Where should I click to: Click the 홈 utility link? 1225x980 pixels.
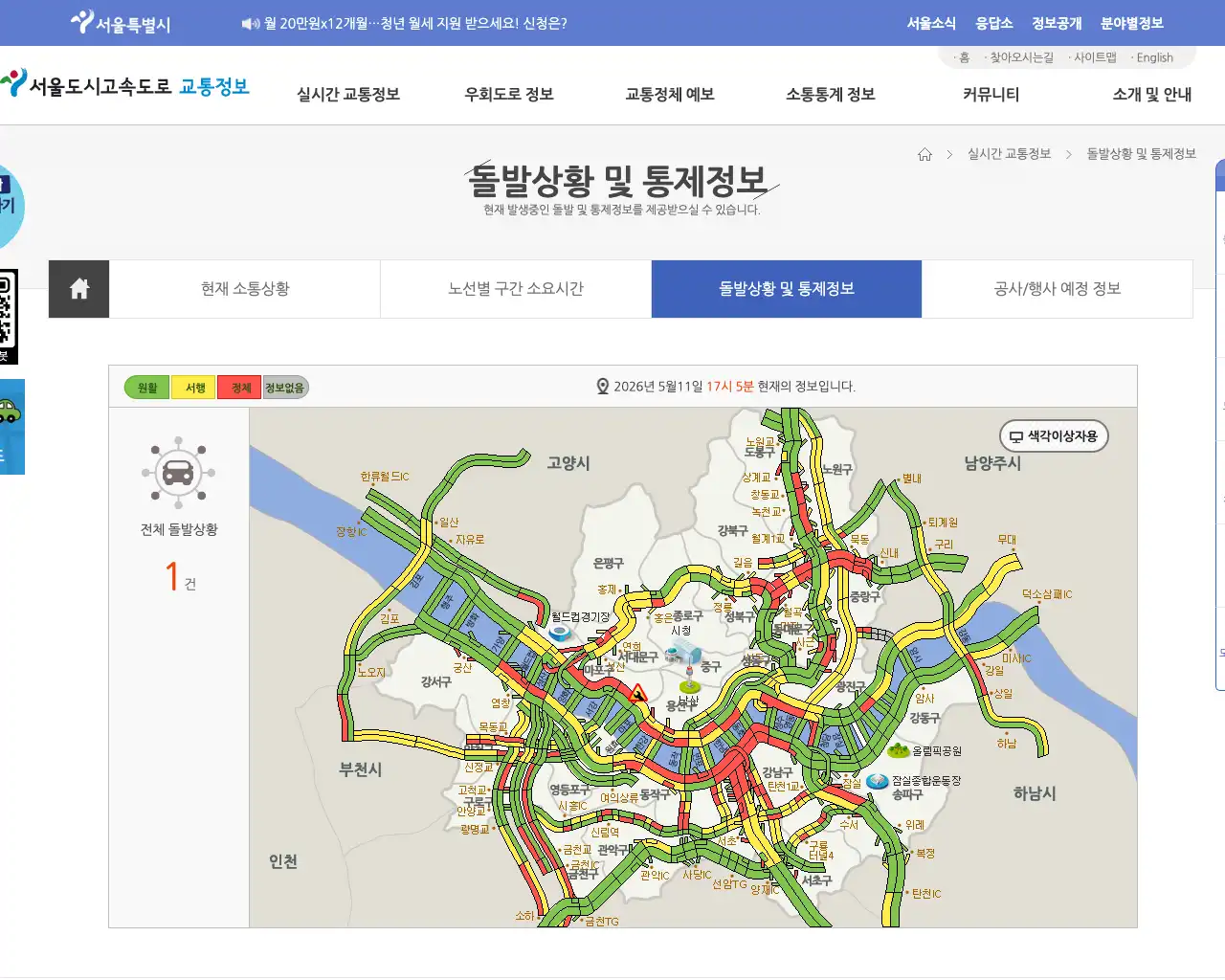[x=962, y=57]
